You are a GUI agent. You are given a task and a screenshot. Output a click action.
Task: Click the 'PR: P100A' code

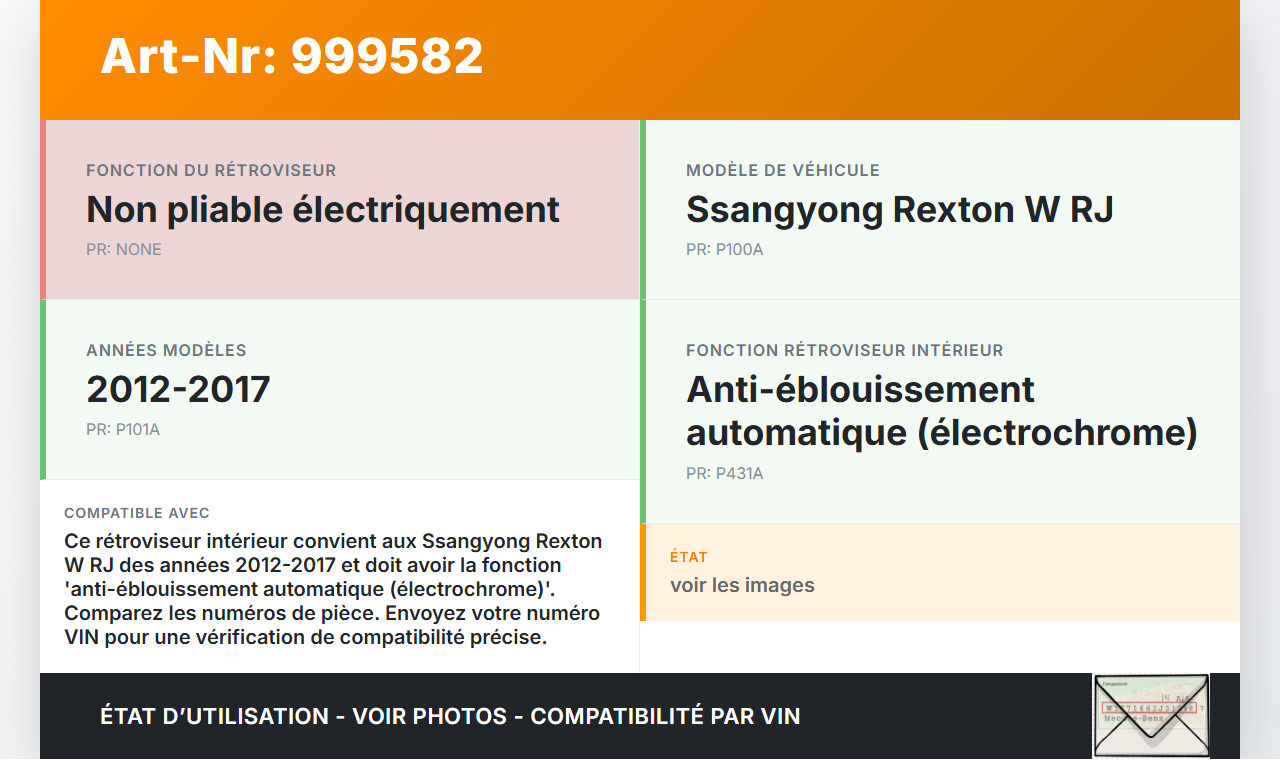coord(724,250)
